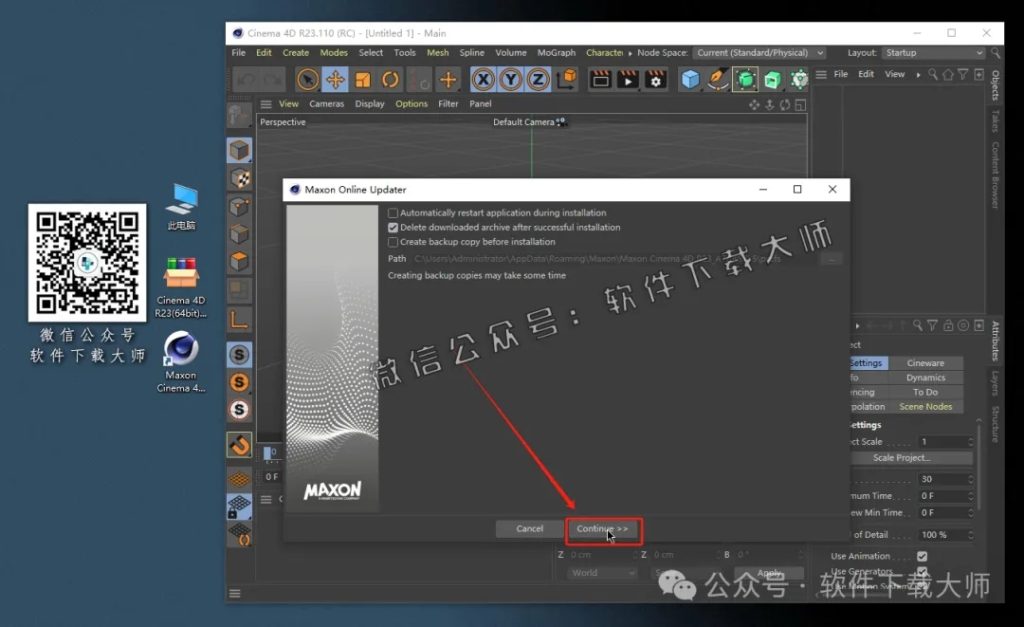This screenshot has width=1024, height=627.
Task: Open the spline Pen tool icon
Action: (717, 79)
